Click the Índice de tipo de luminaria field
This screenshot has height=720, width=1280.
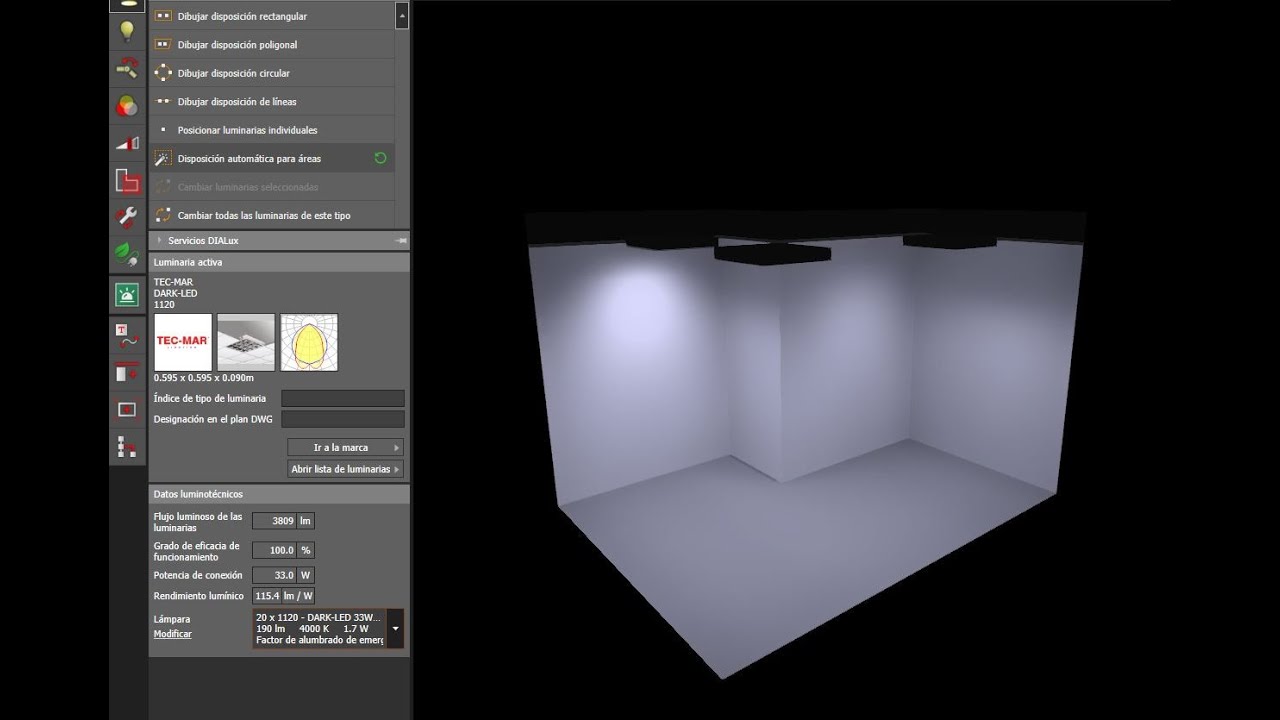(x=343, y=398)
